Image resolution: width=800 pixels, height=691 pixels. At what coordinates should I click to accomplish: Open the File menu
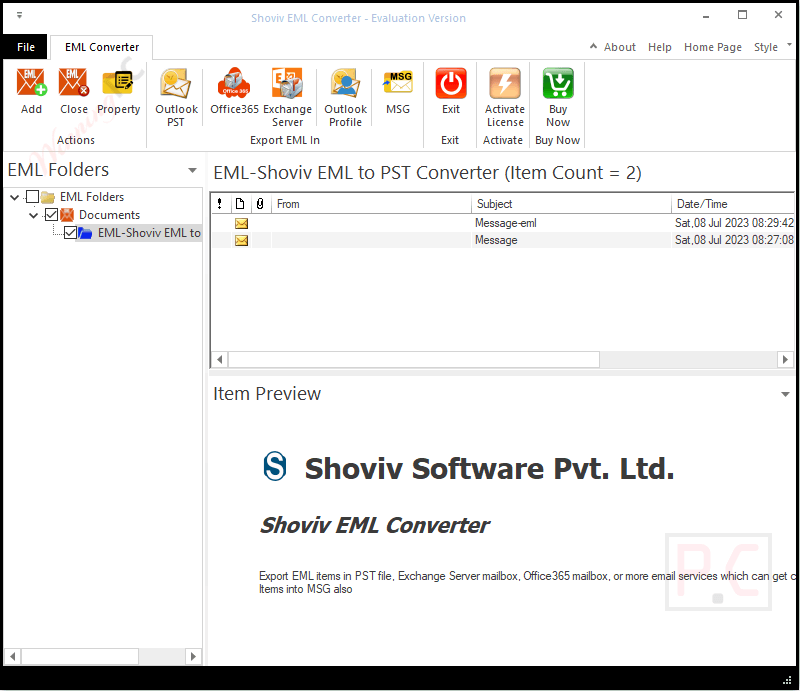[x=26, y=47]
